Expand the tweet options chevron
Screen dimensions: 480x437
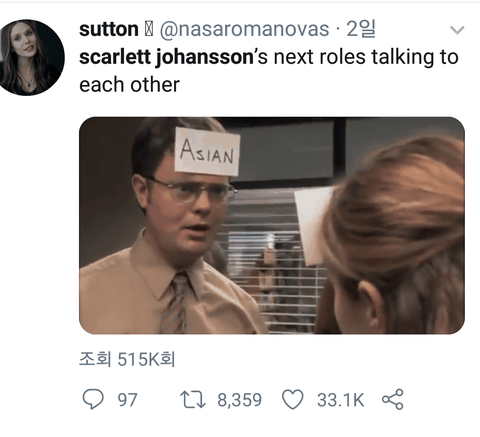click(457, 30)
